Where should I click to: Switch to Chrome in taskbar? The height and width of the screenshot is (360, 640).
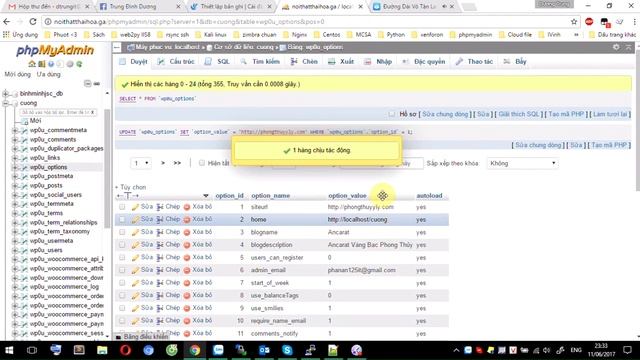tap(195, 350)
